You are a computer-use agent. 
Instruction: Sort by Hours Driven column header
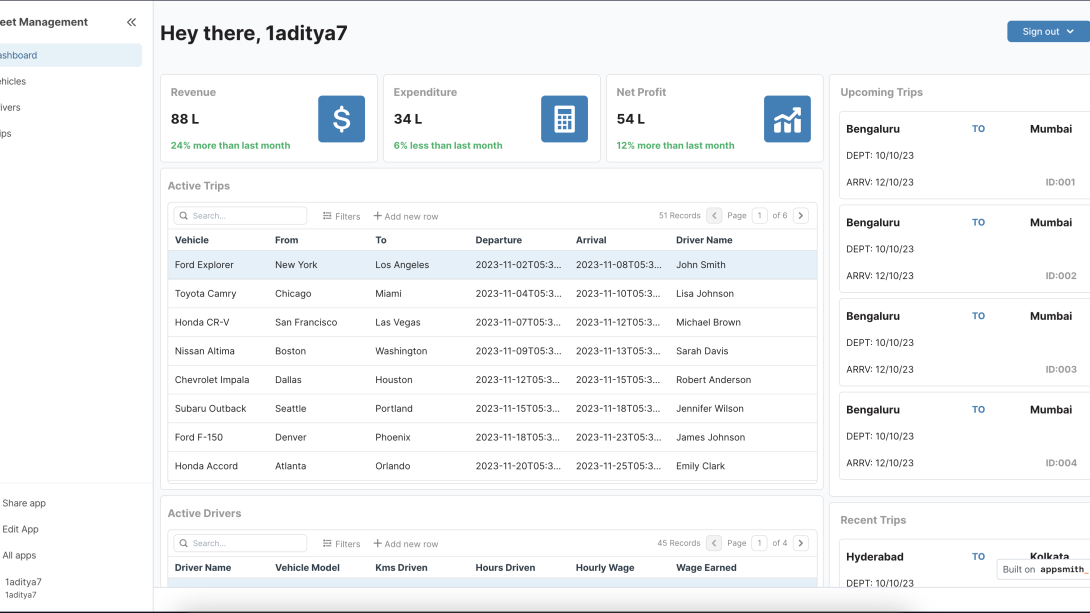pyautogui.click(x=505, y=567)
